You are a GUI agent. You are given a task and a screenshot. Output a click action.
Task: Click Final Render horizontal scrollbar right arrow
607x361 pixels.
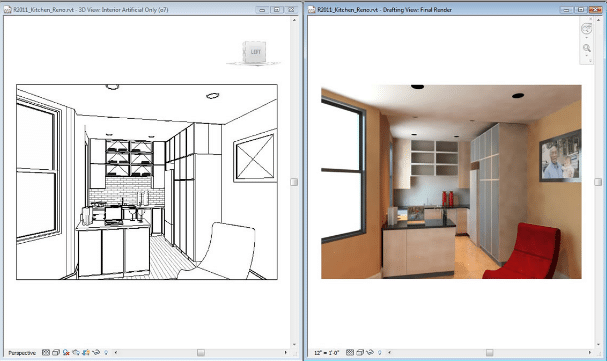[590, 352]
